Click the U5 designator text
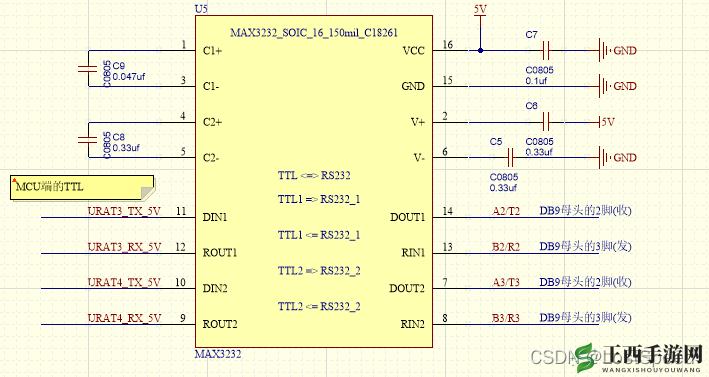Viewport: 709px width, 377px height. coord(201,9)
